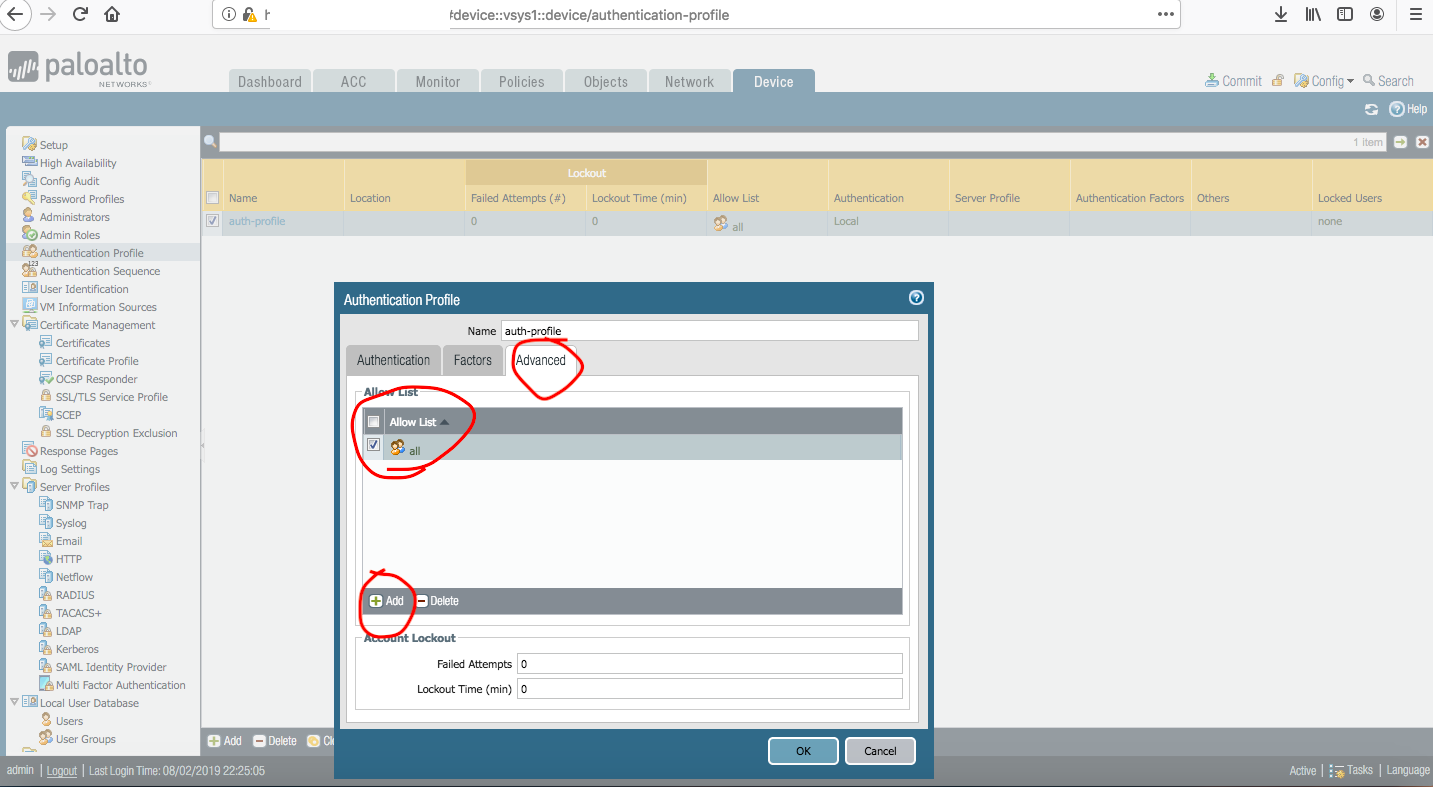Open Help via dialog question mark icon

point(915,298)
